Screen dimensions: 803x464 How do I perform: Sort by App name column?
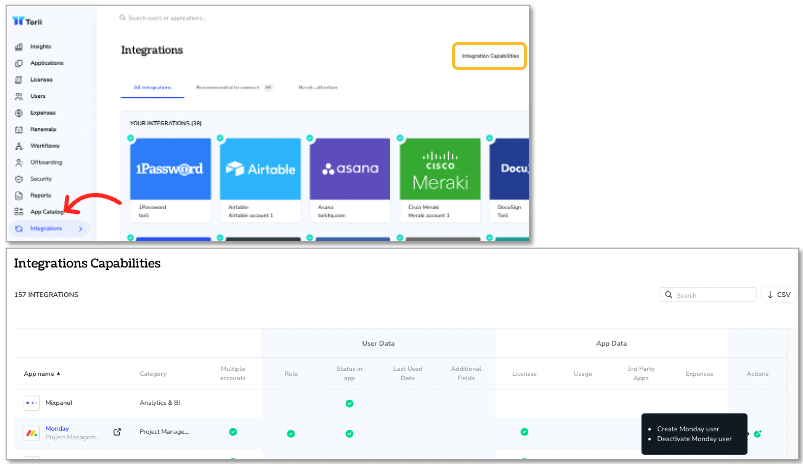pos(42,374)
